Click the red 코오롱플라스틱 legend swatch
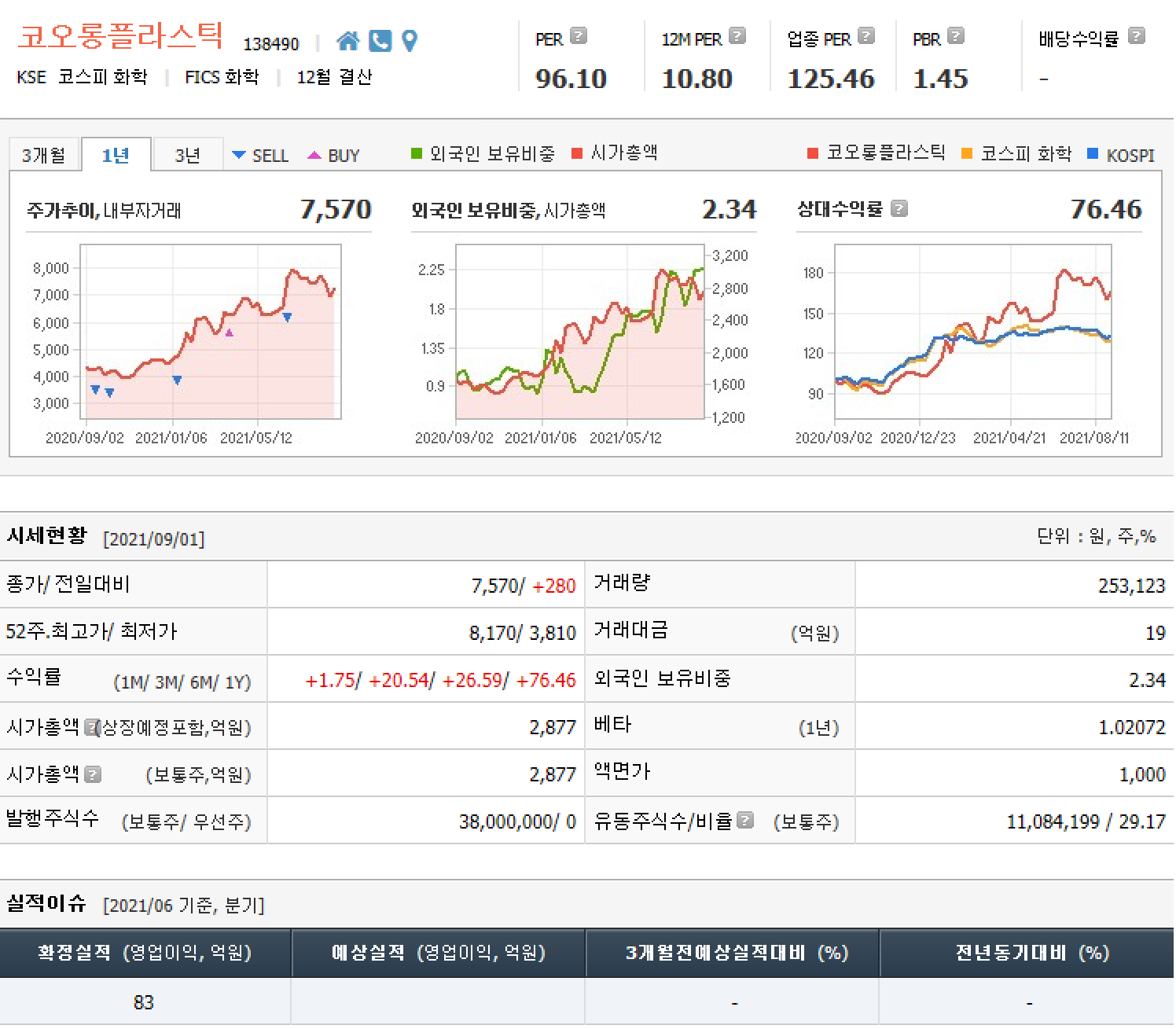 813,153
